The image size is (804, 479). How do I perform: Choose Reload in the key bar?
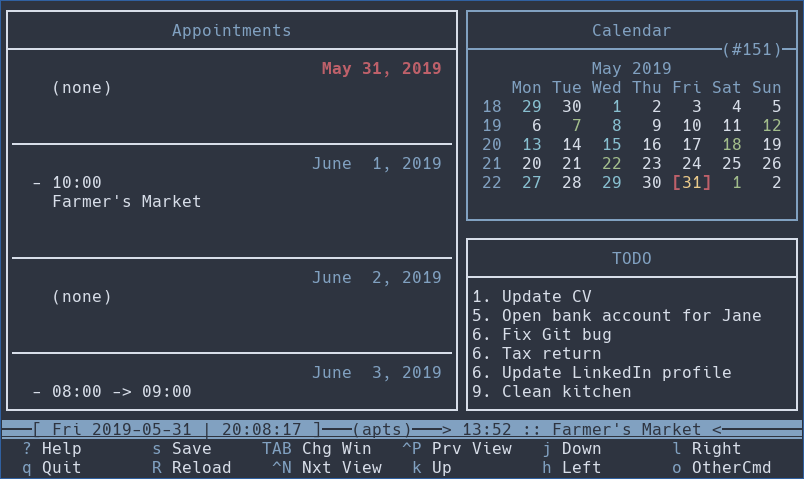(x=191, y=468)
